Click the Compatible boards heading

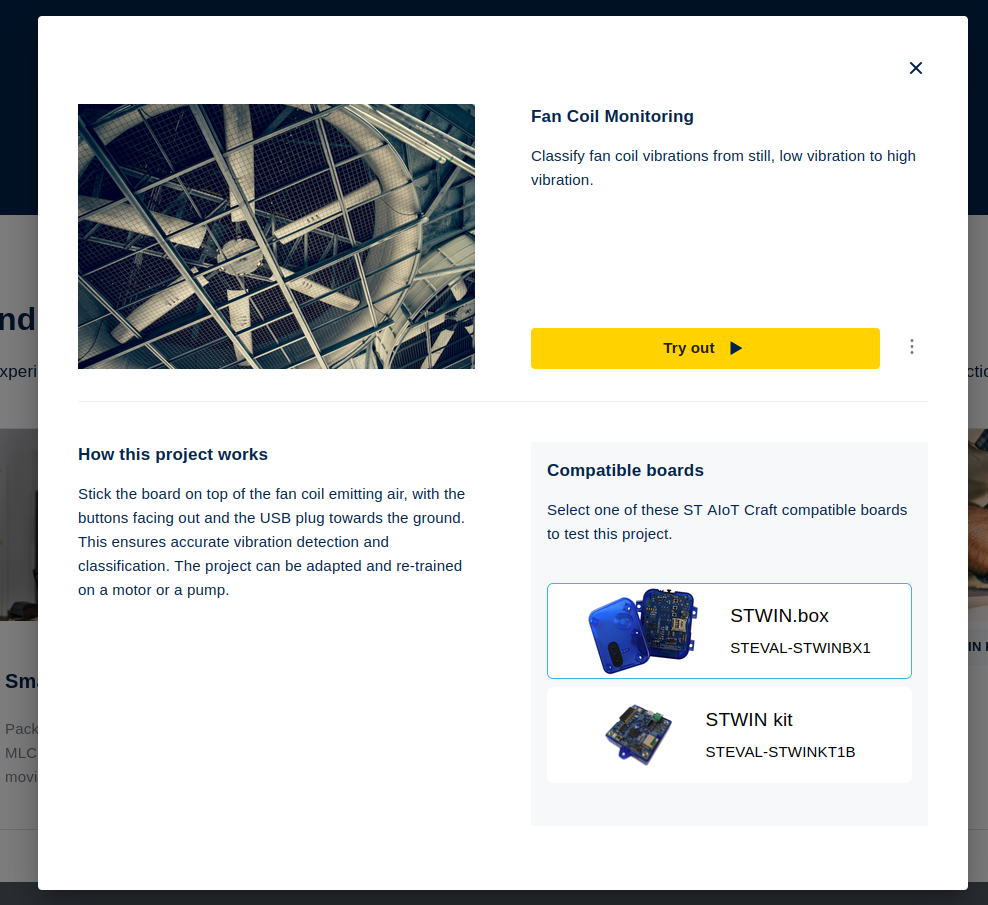point(625,471)
